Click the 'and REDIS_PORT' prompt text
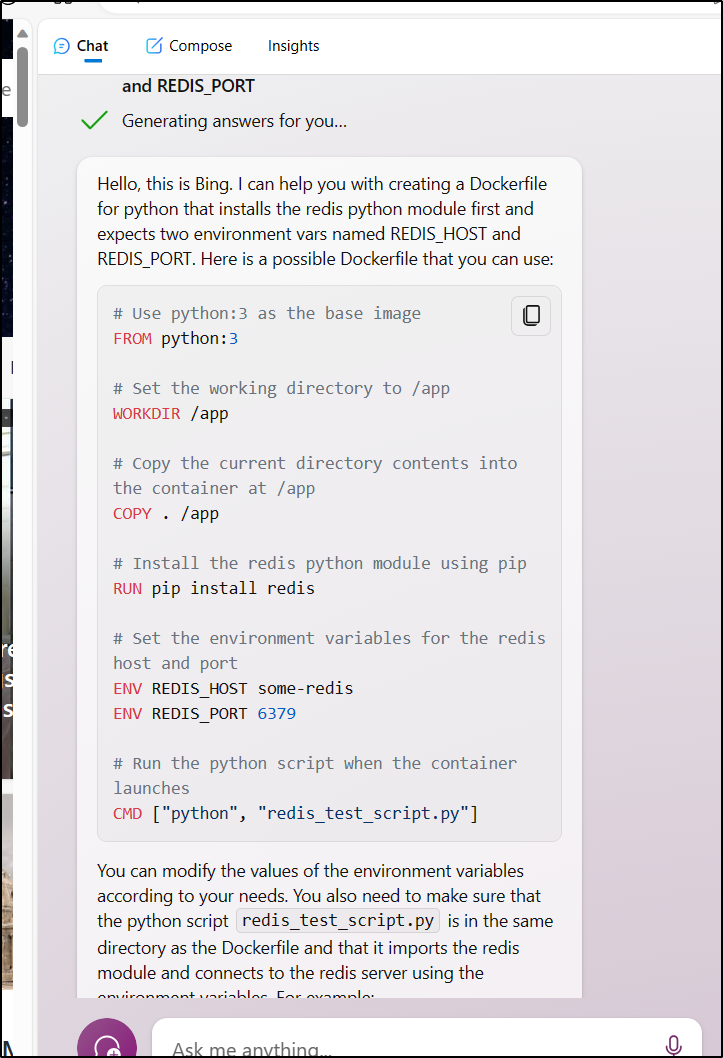The height and width of the screenshot is (1058, 723). (188, 86)
